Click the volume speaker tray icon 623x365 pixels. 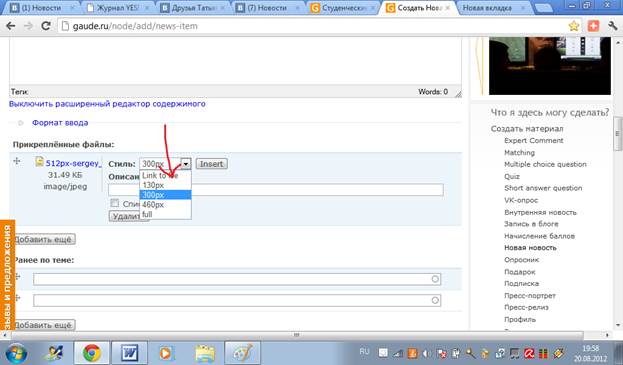click(426, 353)
